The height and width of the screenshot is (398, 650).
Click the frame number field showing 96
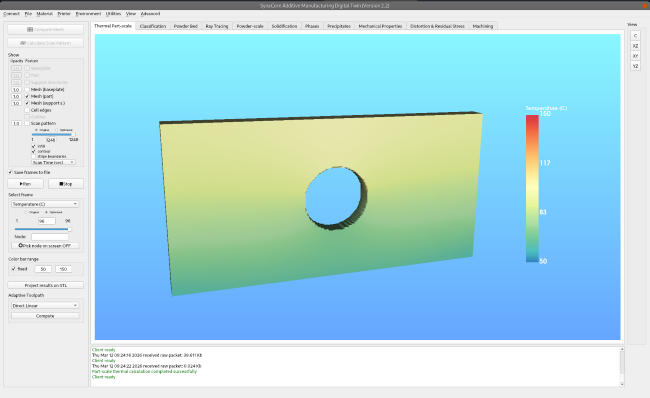(46, 221)
